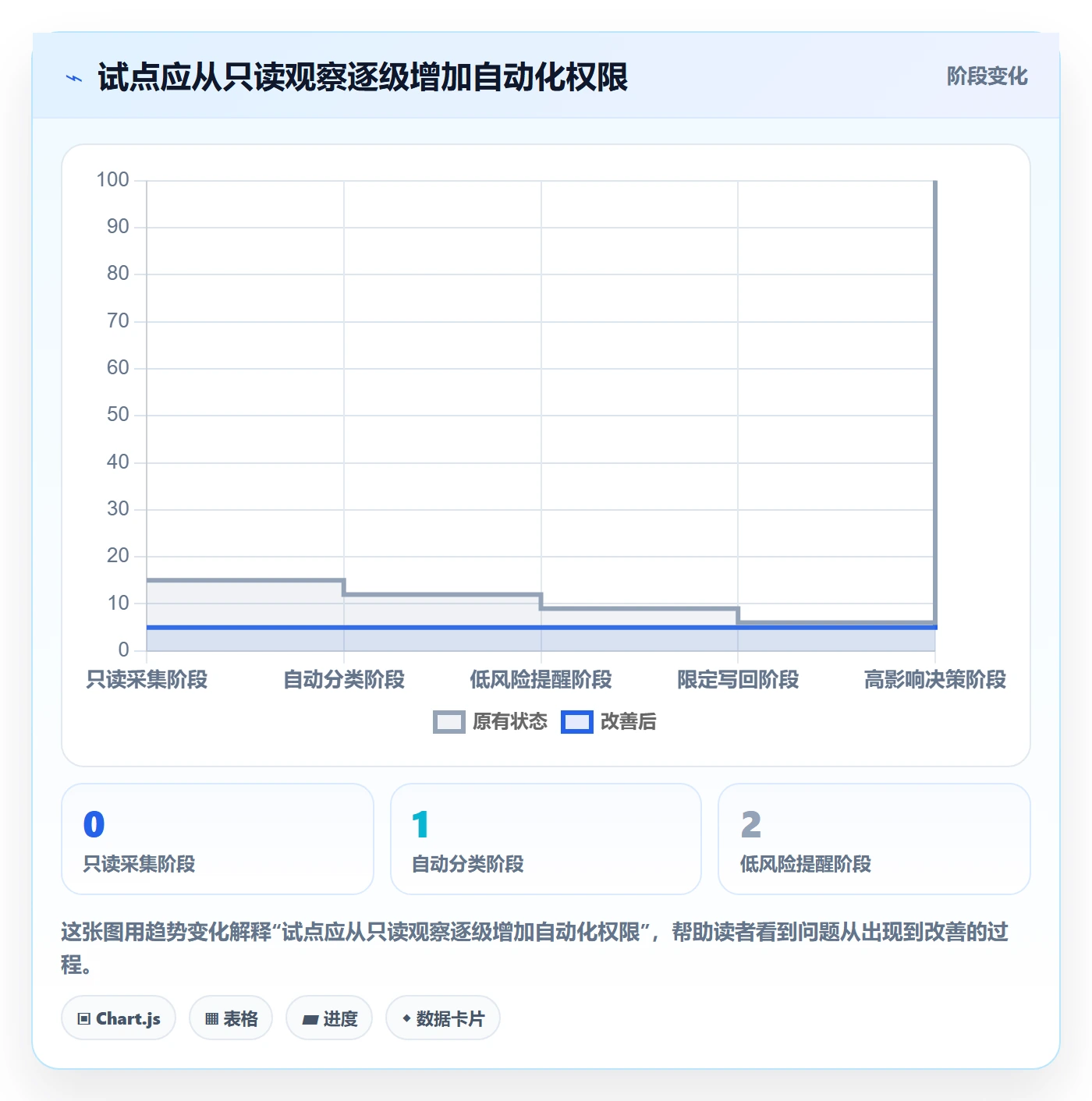
Task: Open the 只读采集阶段 stage card
Action: pyautogui.click(x=218, y=839)
